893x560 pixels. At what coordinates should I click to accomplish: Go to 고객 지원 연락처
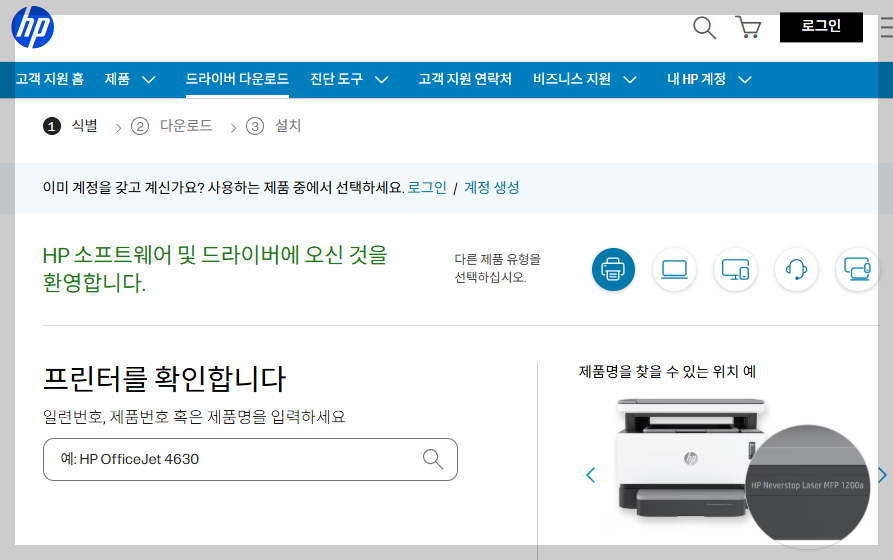[465, 79]
